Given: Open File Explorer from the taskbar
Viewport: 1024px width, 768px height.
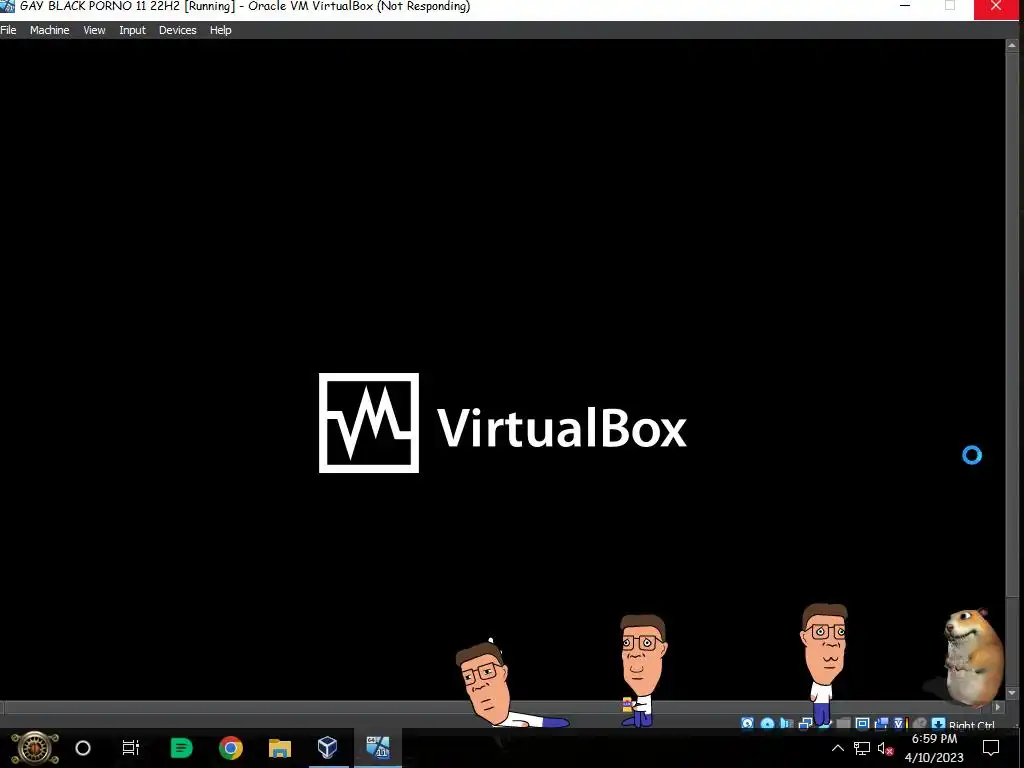Looking at the screenshot, I should (x=280, y=748).
